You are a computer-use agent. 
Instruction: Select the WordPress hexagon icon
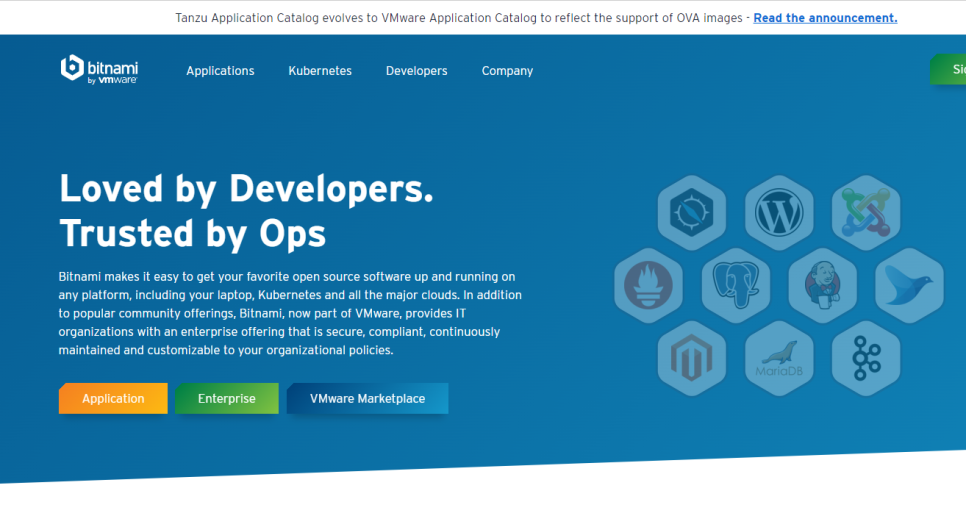pos(779,212)
